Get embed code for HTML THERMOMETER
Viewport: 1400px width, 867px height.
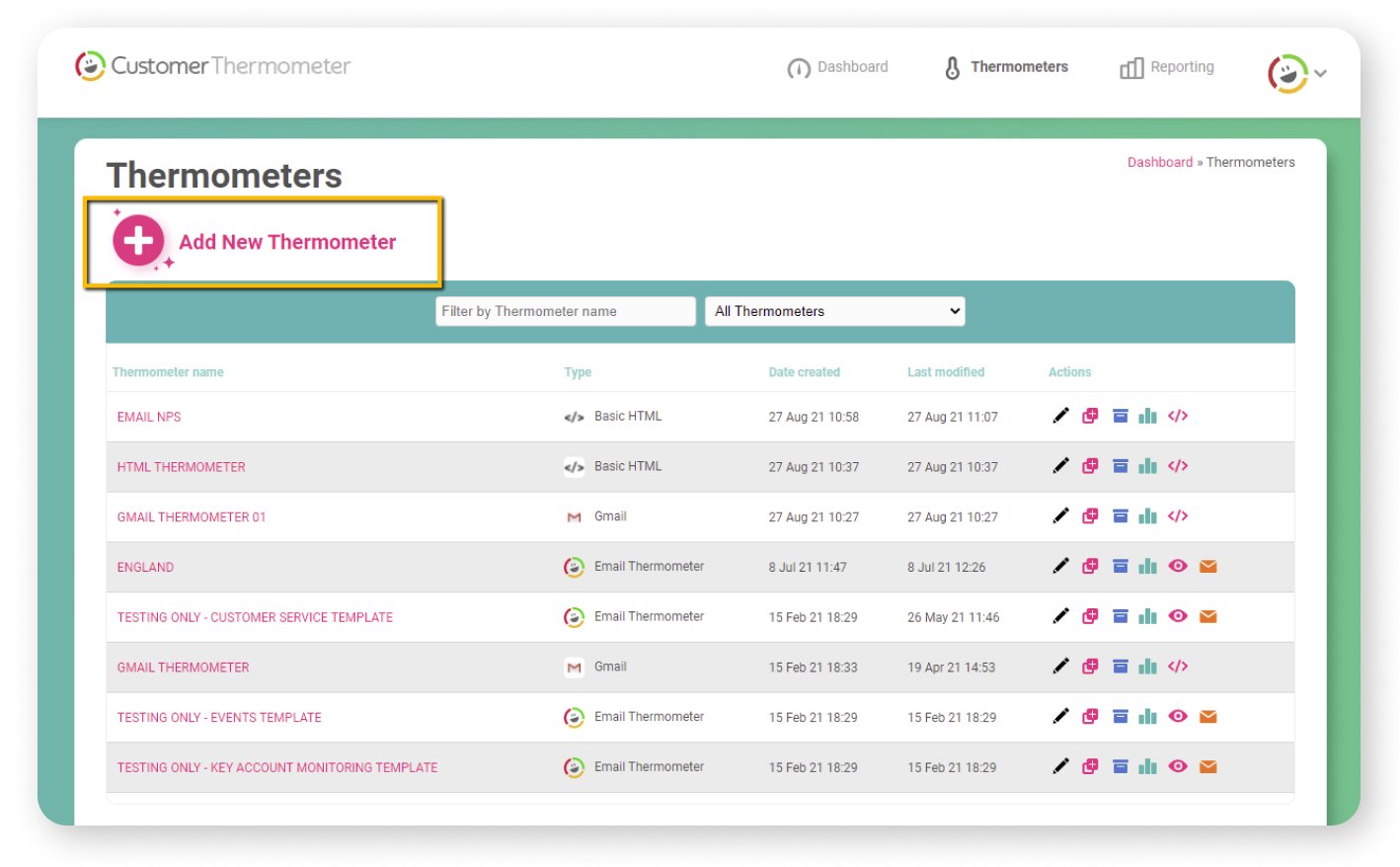coord(1177,466)
